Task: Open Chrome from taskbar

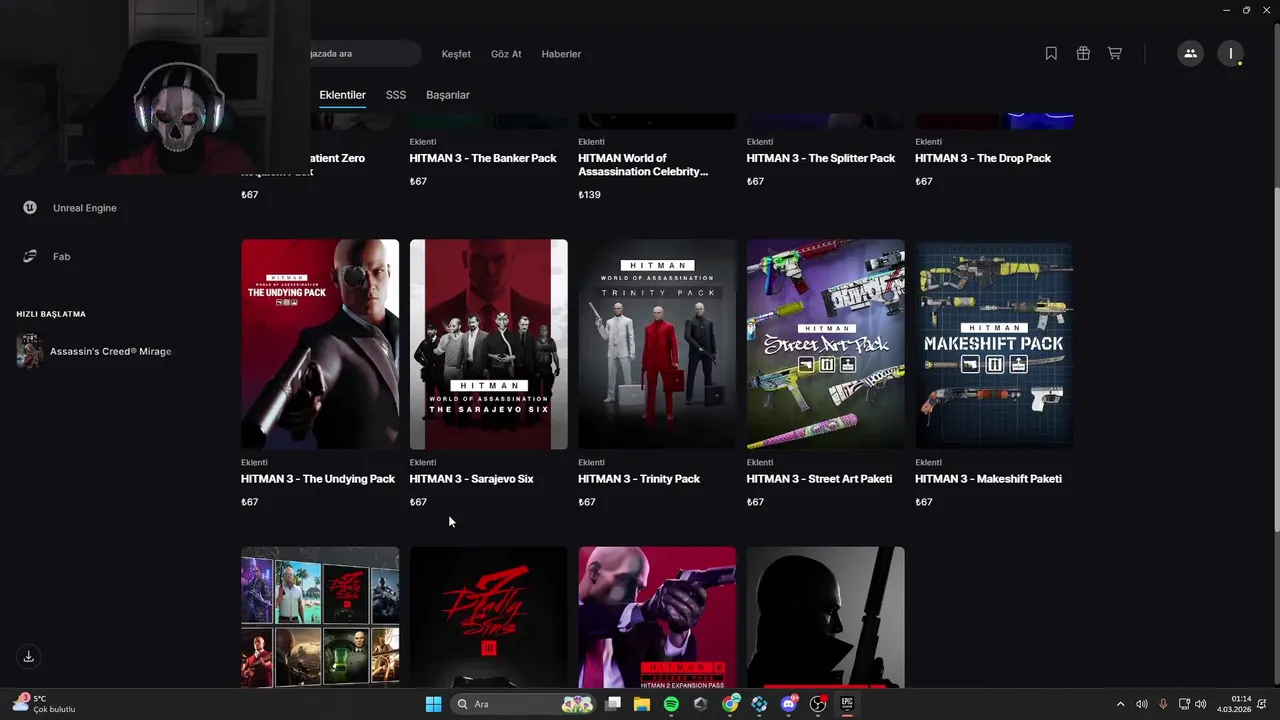Action: (731, 704)
